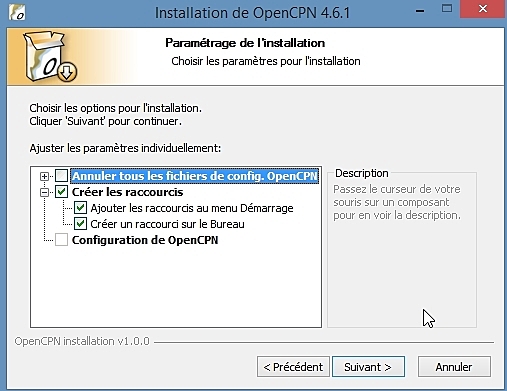
Task: Check 'Annuler tous les fichiers de config' checkbox
Action: [62, 176]
